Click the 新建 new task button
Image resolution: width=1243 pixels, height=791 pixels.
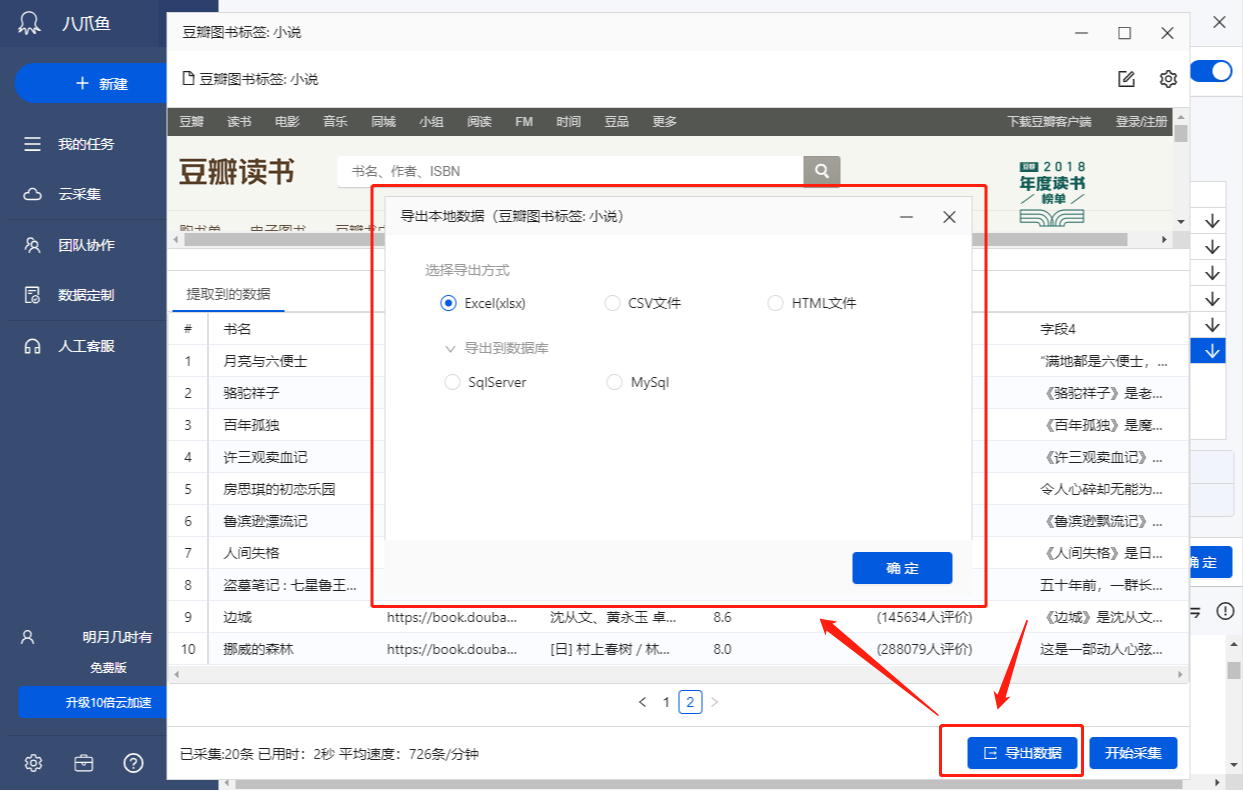91,84
